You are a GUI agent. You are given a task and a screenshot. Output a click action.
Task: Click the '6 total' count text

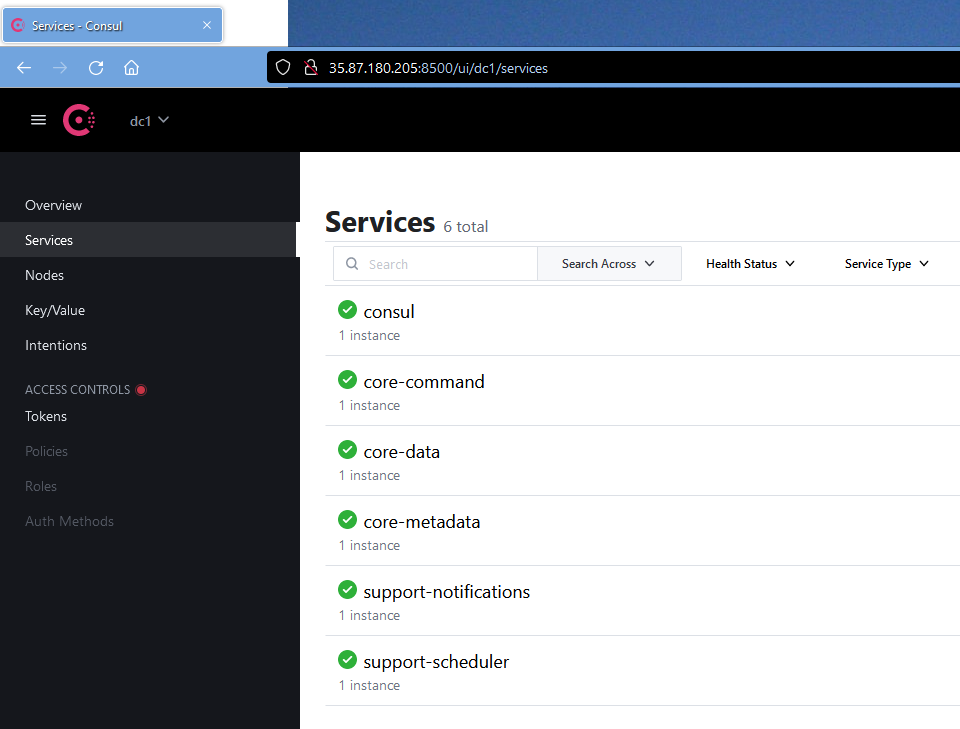pos(466,226)
